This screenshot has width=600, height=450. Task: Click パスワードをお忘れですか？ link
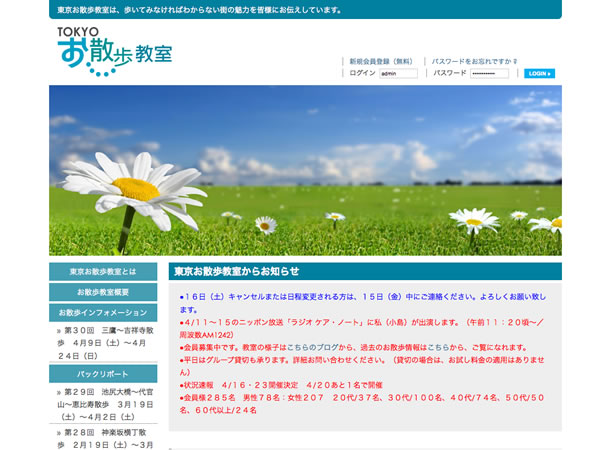(x=474, y=61)
